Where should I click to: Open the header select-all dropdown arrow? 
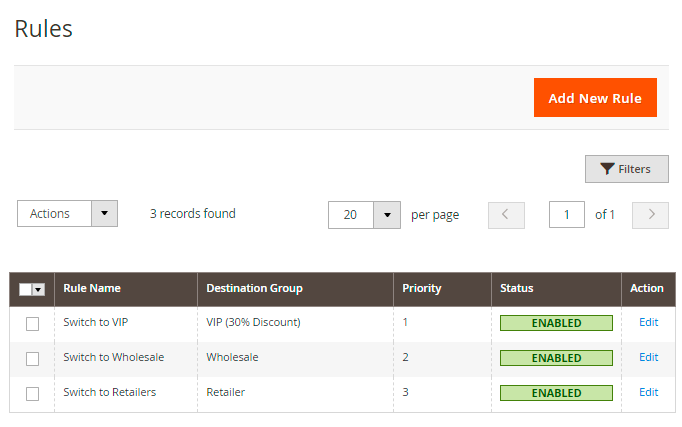pos(39,289)
